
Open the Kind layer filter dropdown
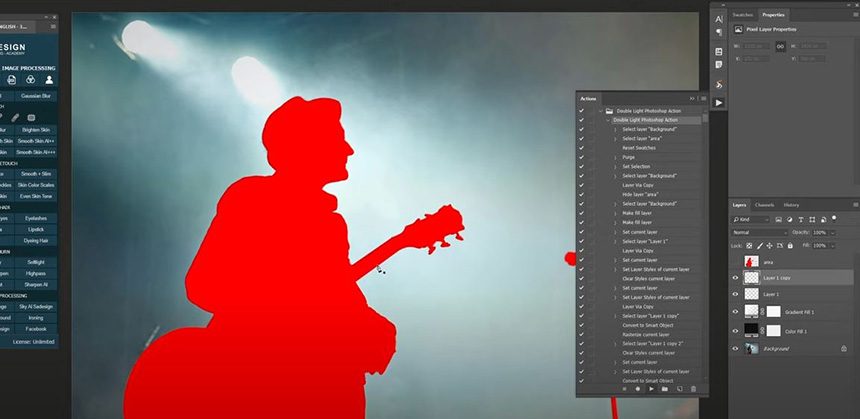pyautogui.click(x=751, y=219)
